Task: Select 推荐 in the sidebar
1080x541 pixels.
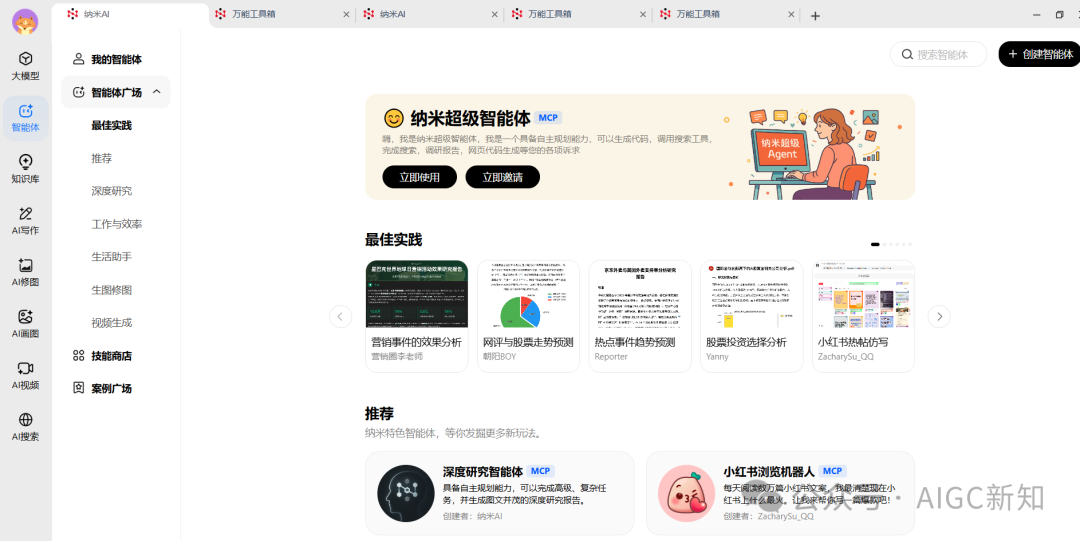Action: tap(101, 159)
